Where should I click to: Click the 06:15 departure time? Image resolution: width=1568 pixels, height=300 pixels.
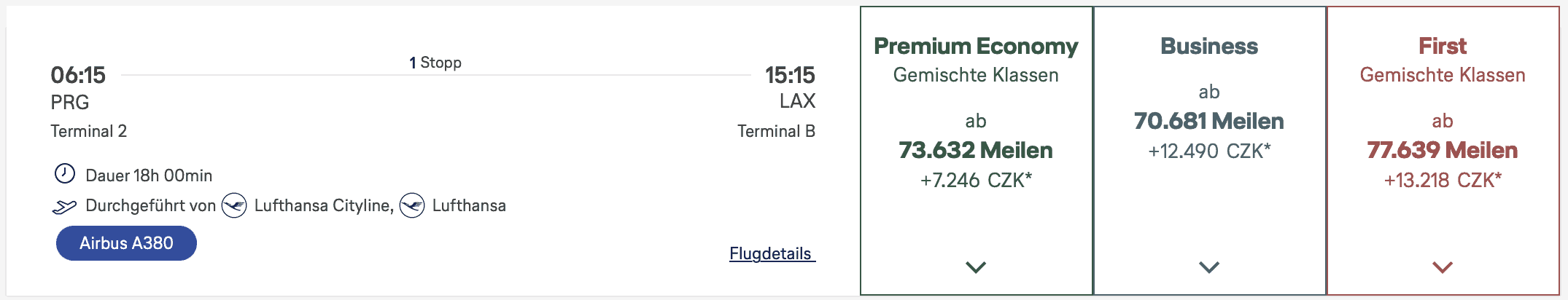click(x=78, y=75)
